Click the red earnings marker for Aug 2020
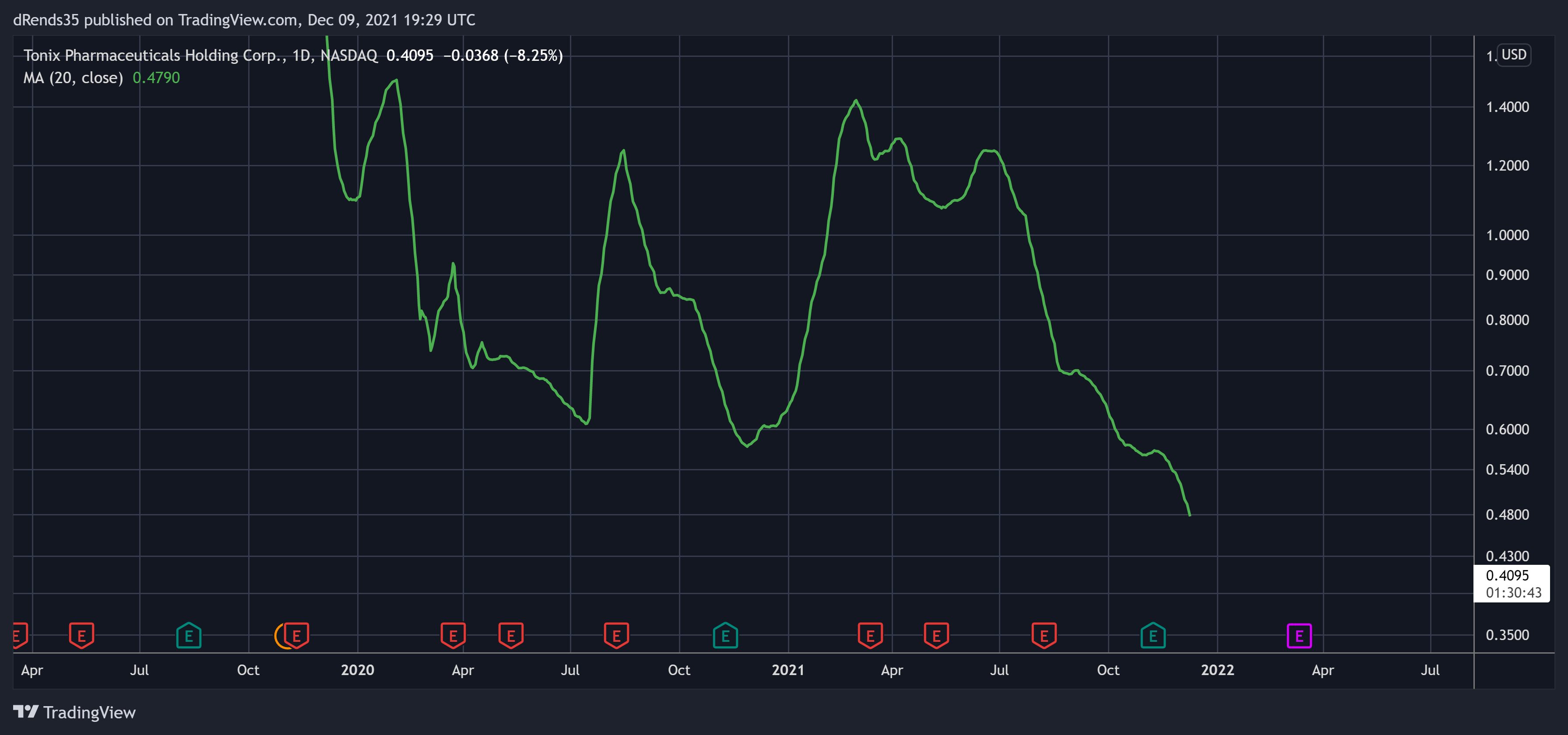Screen dimensions: 1568x735 pyautogui.click(x=616, y=635)
